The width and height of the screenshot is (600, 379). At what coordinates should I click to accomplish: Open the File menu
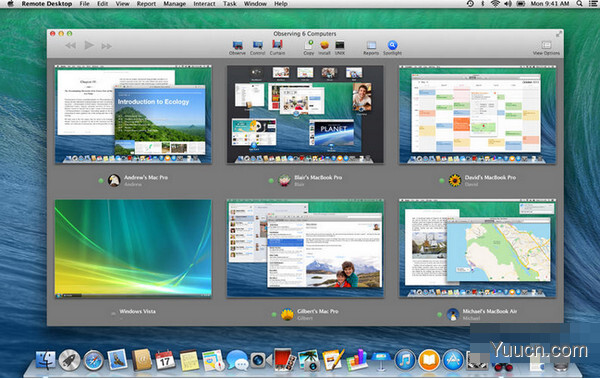tap(85, 4)
